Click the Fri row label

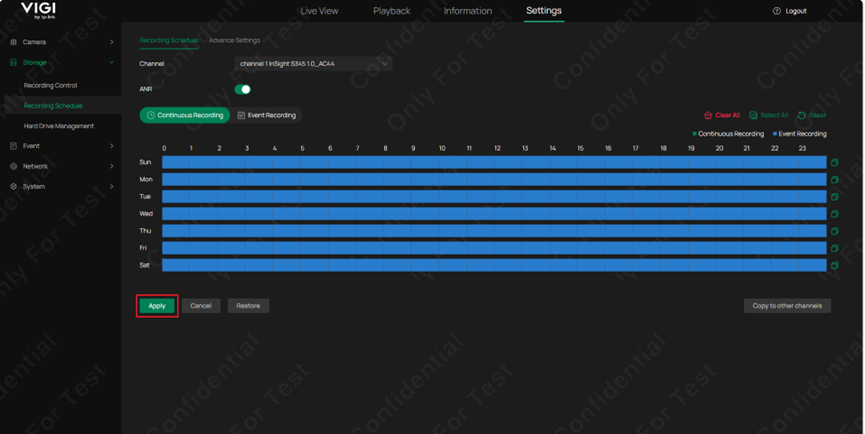coord(143,248)
